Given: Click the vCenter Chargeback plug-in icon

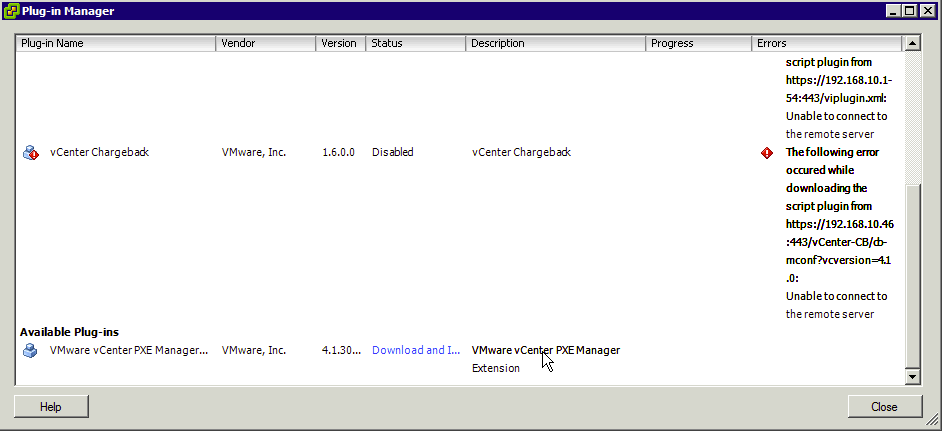Looking at the screenshot, I should coord(31,153).
